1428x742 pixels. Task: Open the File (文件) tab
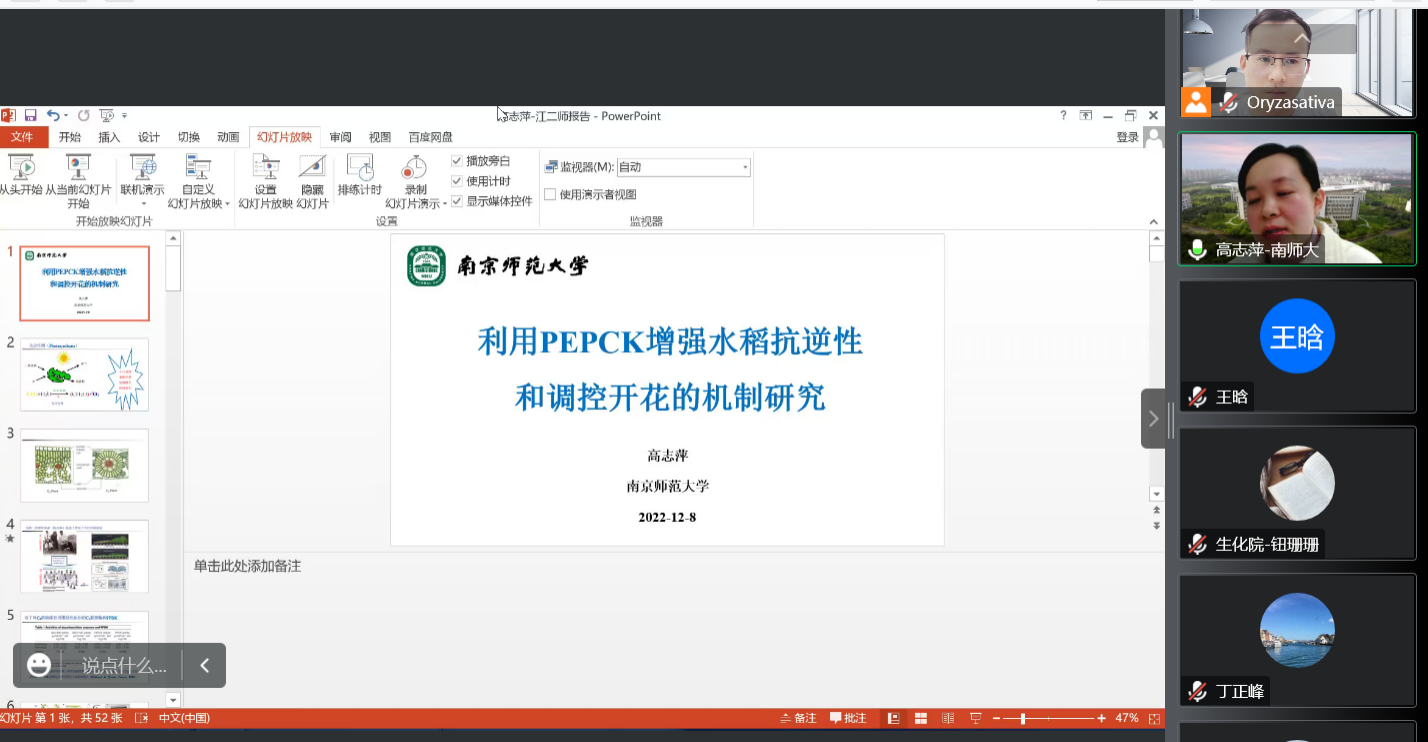(22, 137)
